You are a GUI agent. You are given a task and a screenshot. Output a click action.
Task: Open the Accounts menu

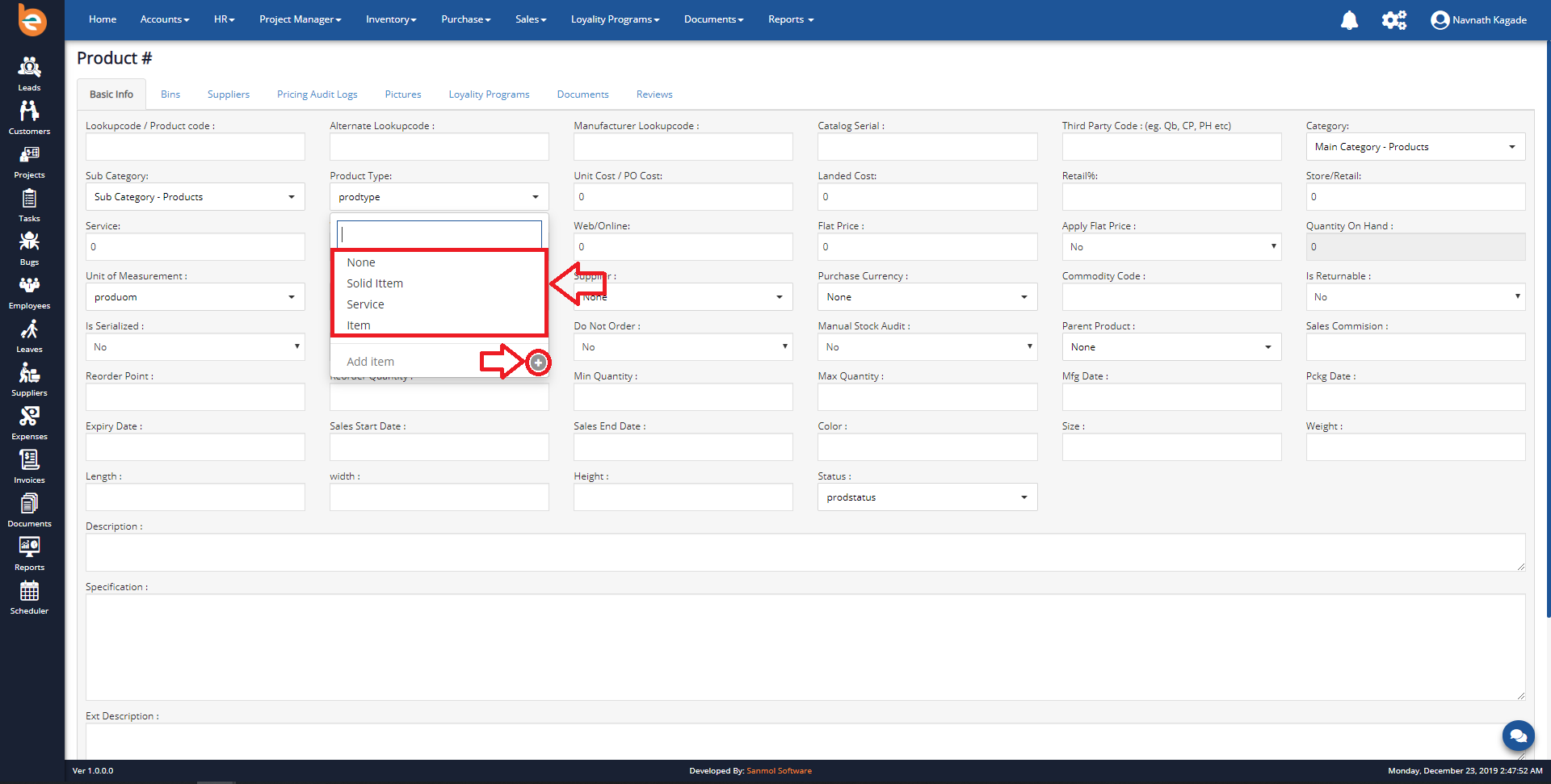(x=165, y=19)
